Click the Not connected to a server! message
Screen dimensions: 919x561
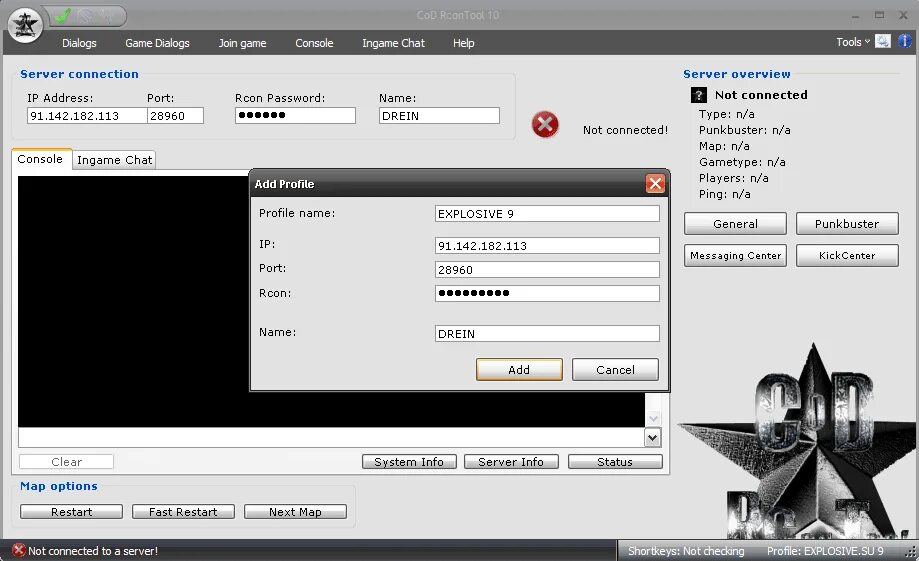[93, 550]
